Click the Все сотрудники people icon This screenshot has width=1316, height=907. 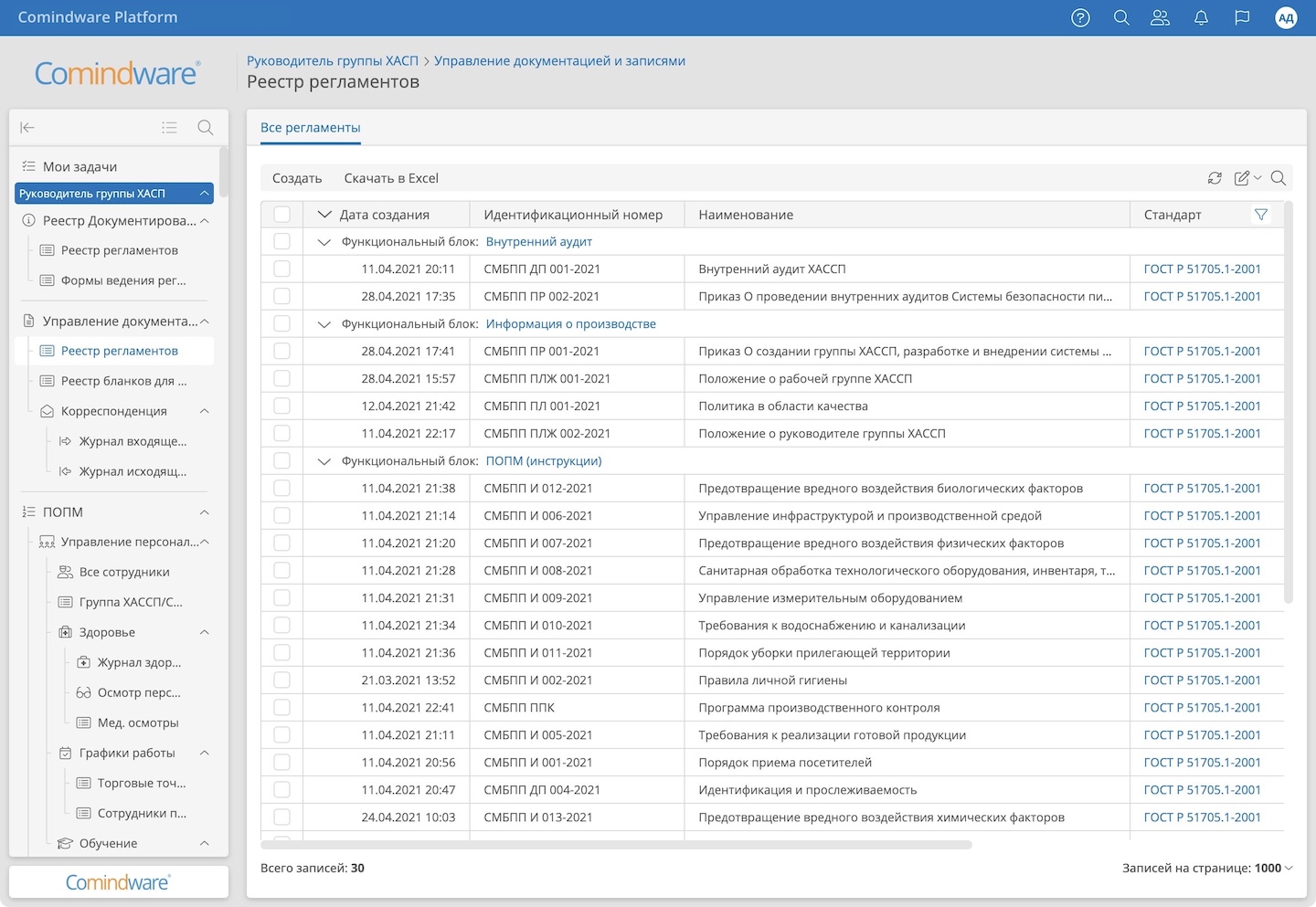click(x=65, y=572)
